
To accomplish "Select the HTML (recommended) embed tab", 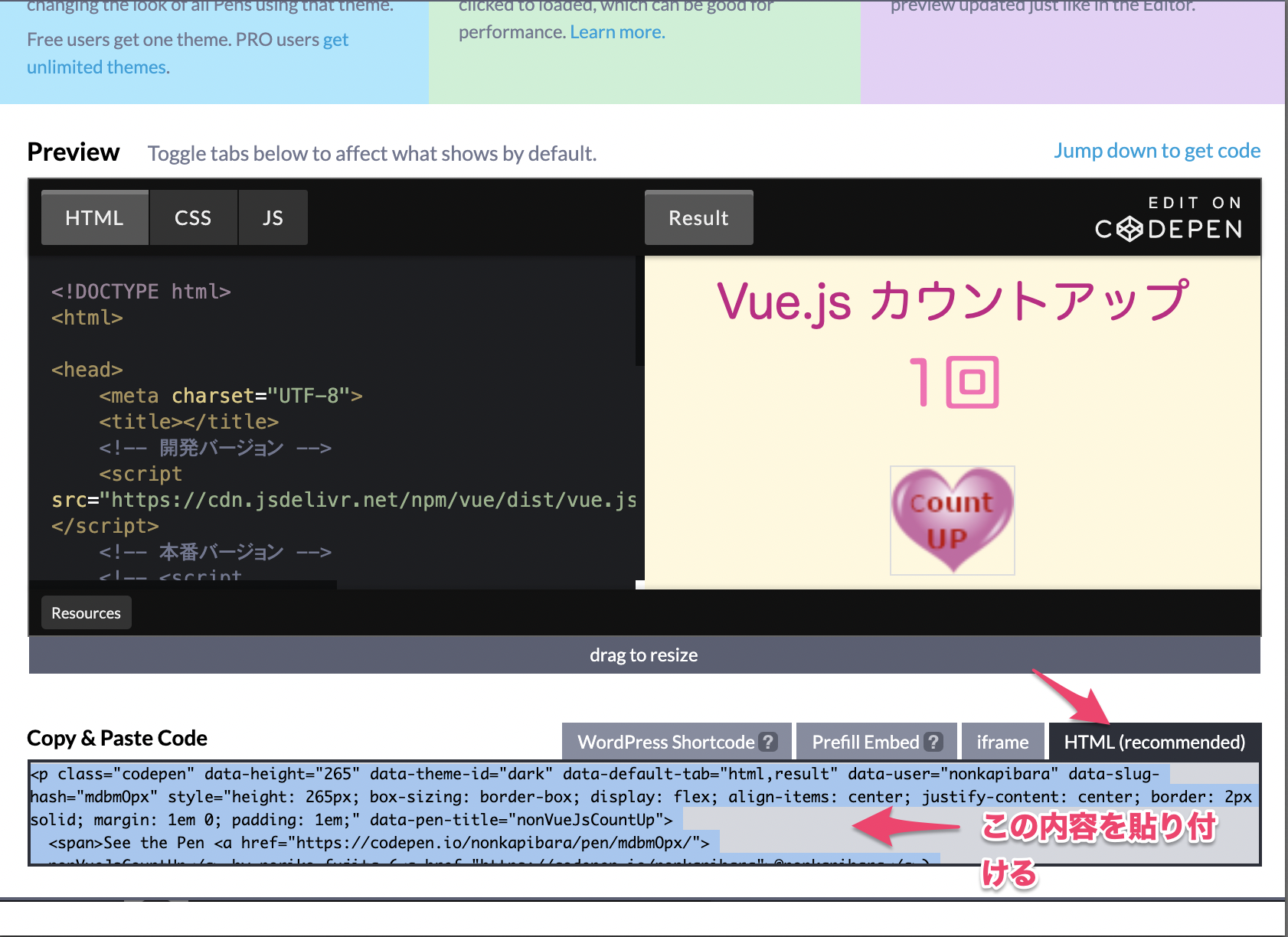I will pos(1153,741).
